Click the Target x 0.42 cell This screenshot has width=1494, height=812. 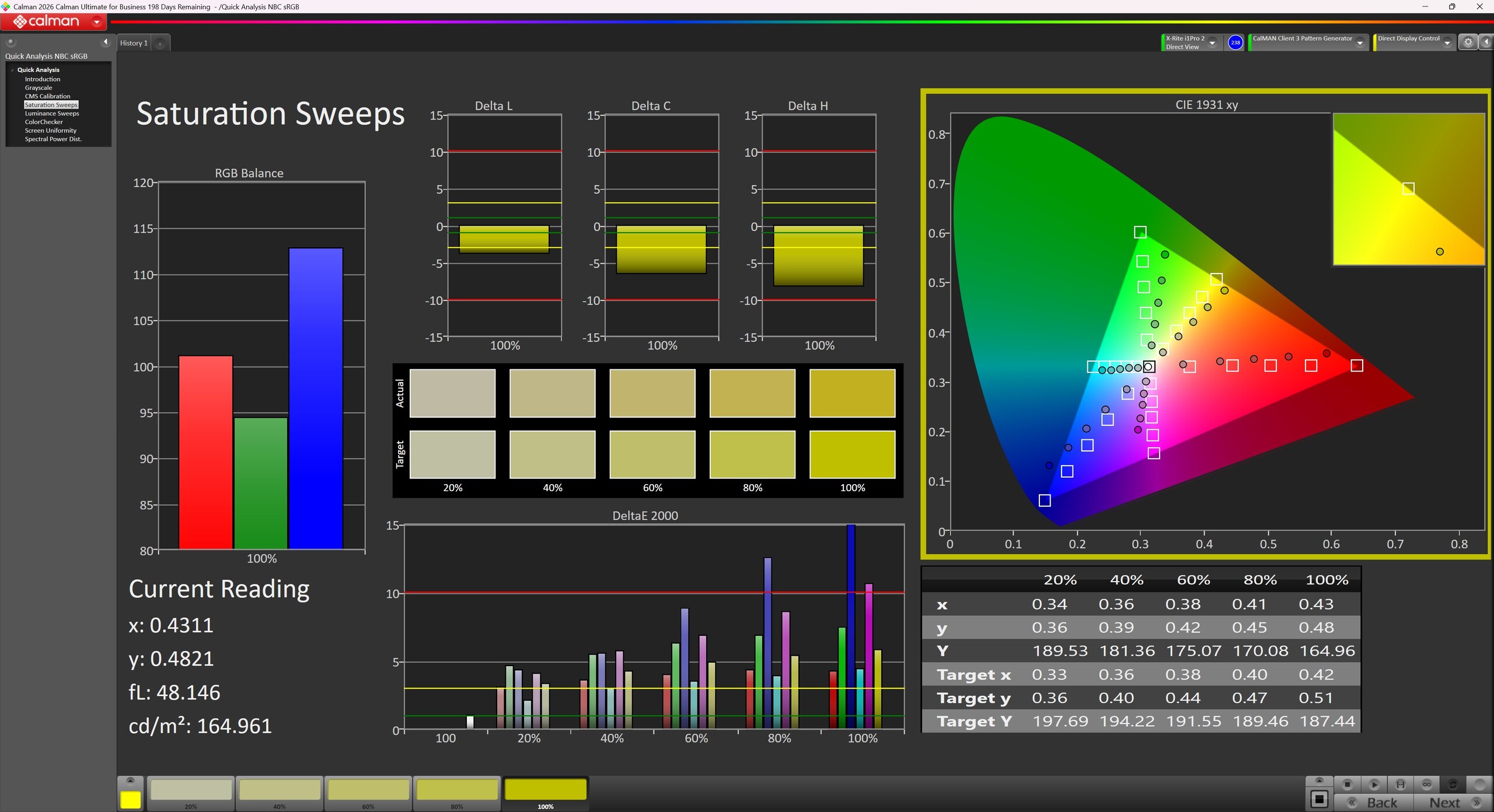click(x=1316, y=675)
